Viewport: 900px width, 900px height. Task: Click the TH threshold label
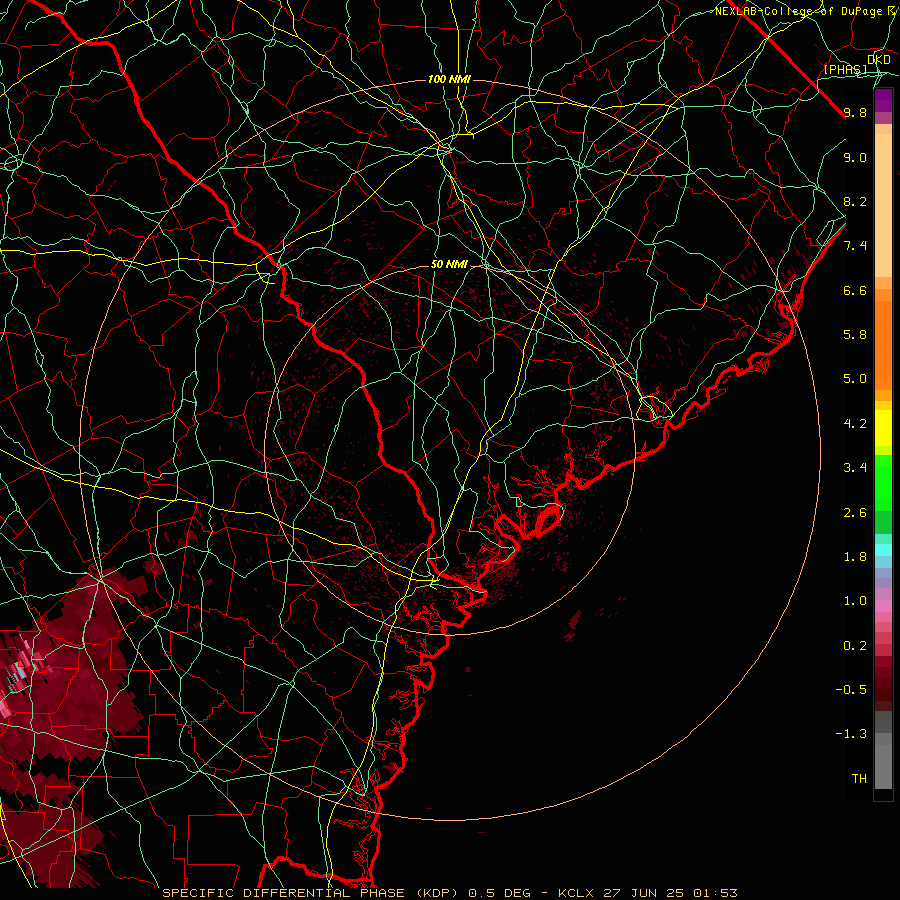859,779
